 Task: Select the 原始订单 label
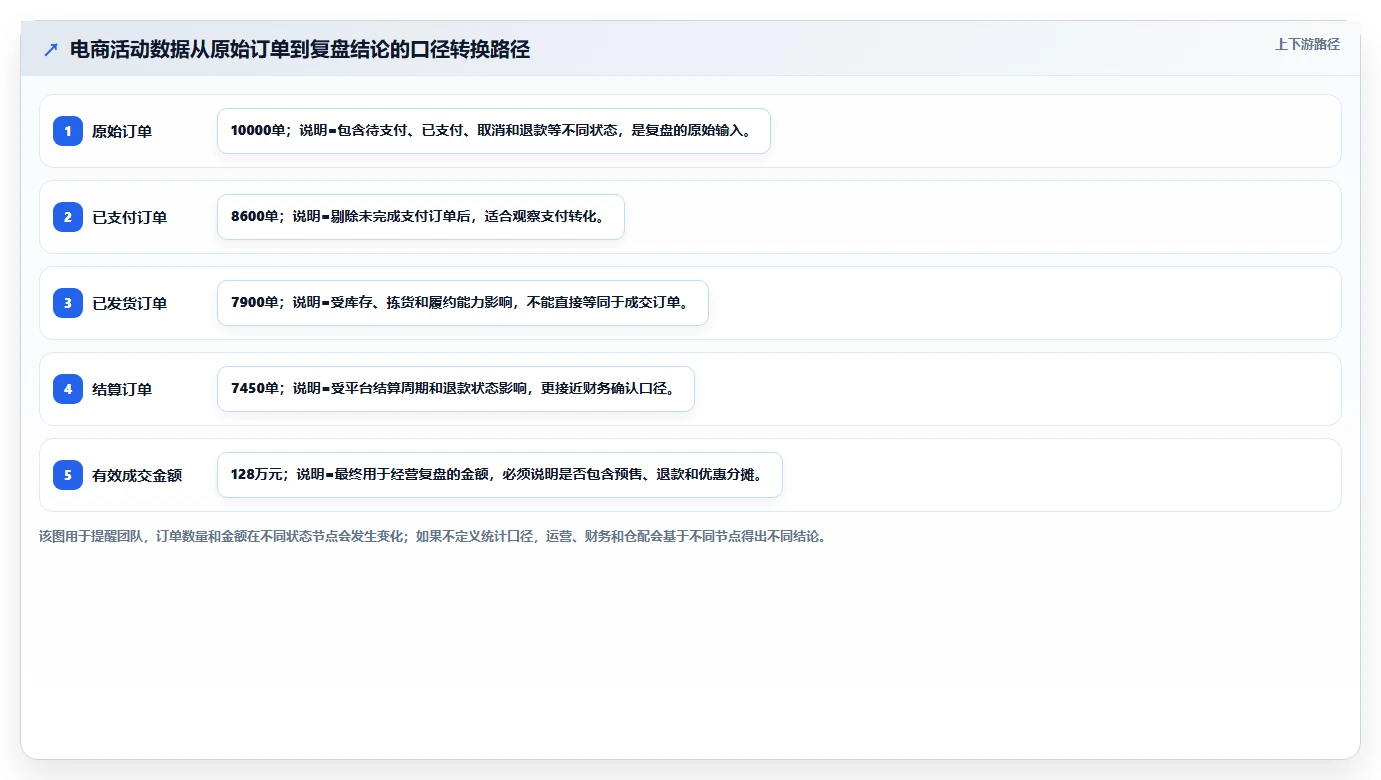[x=122, y=131]
